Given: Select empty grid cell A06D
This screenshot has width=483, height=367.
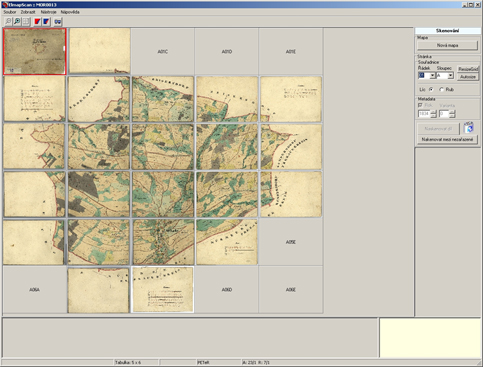Looking at the screenshot, I should coord(227,290).
